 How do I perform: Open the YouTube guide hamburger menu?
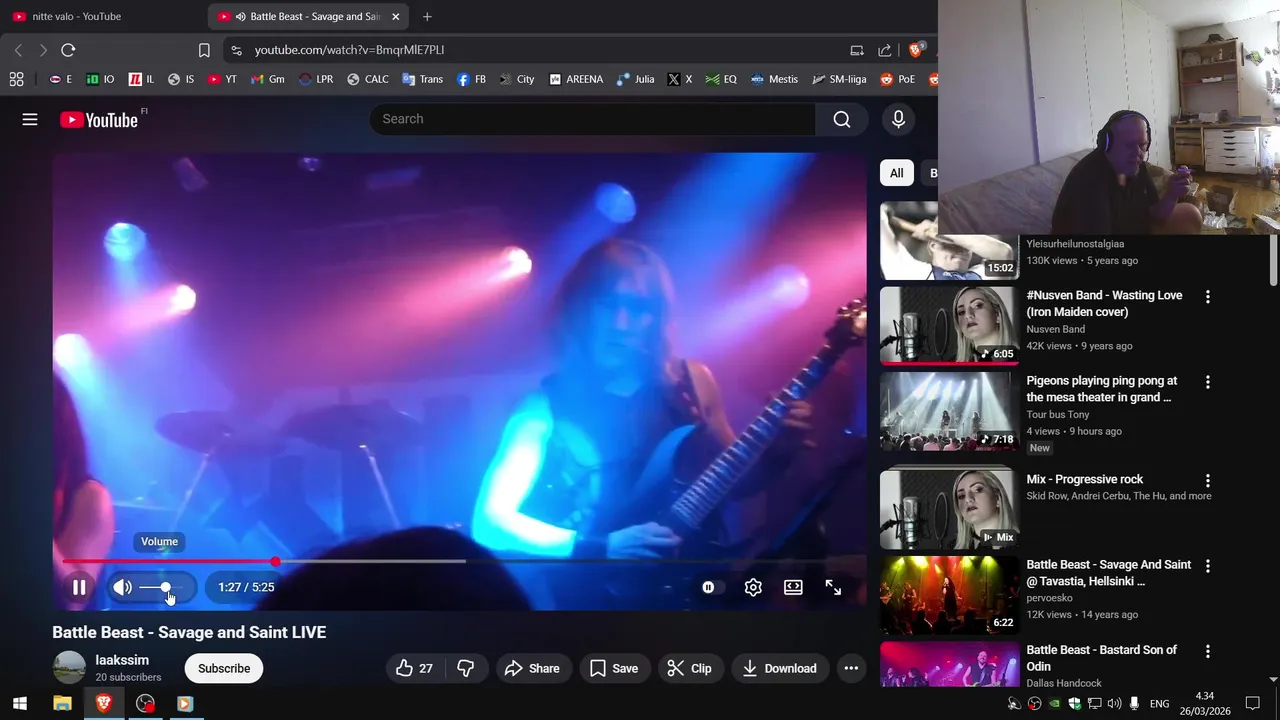pyautogui.click(x=30, y=119)
